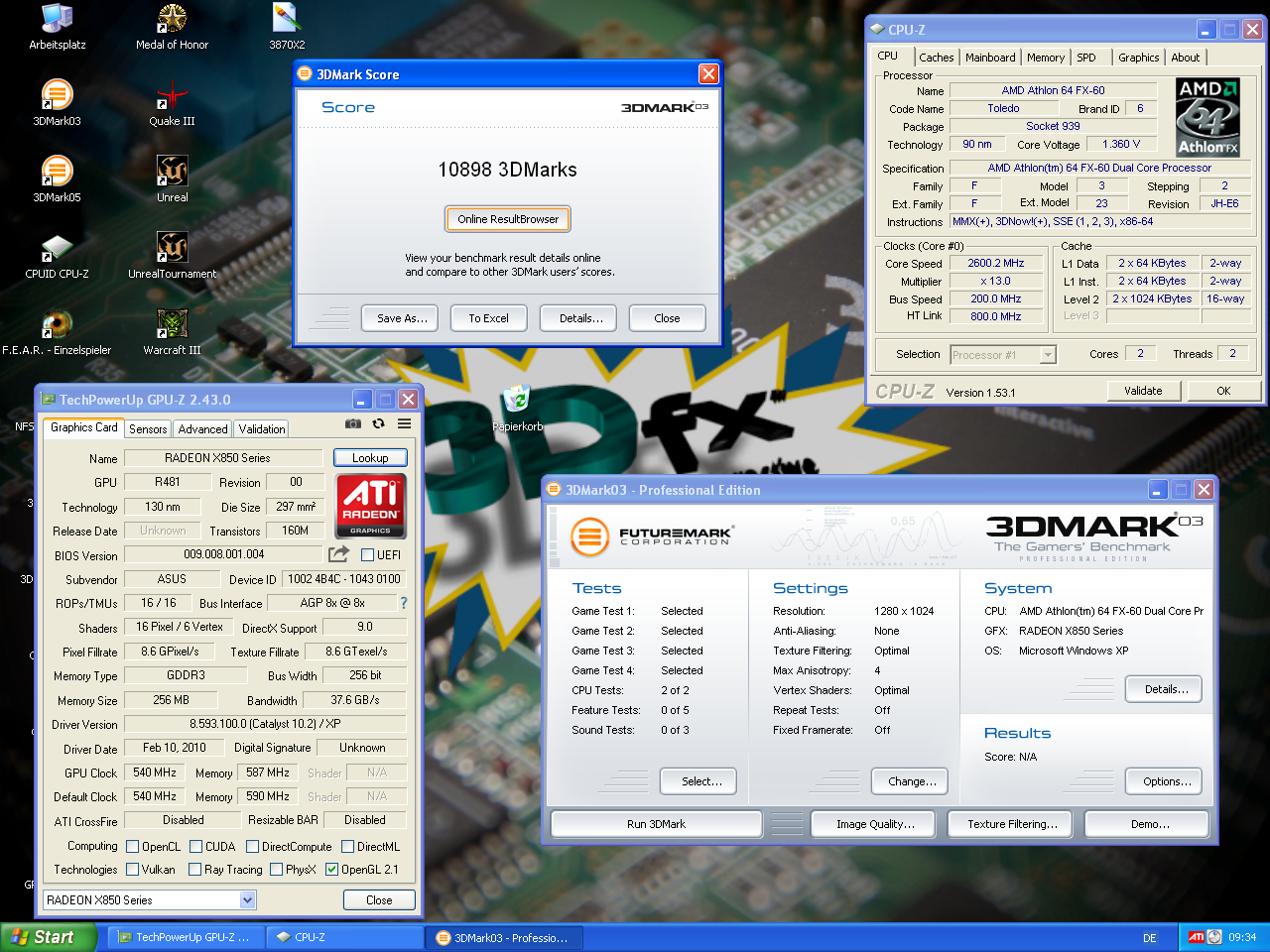
Task: Click the BIOS Version field 009.008.001.004
Action: 223,554
